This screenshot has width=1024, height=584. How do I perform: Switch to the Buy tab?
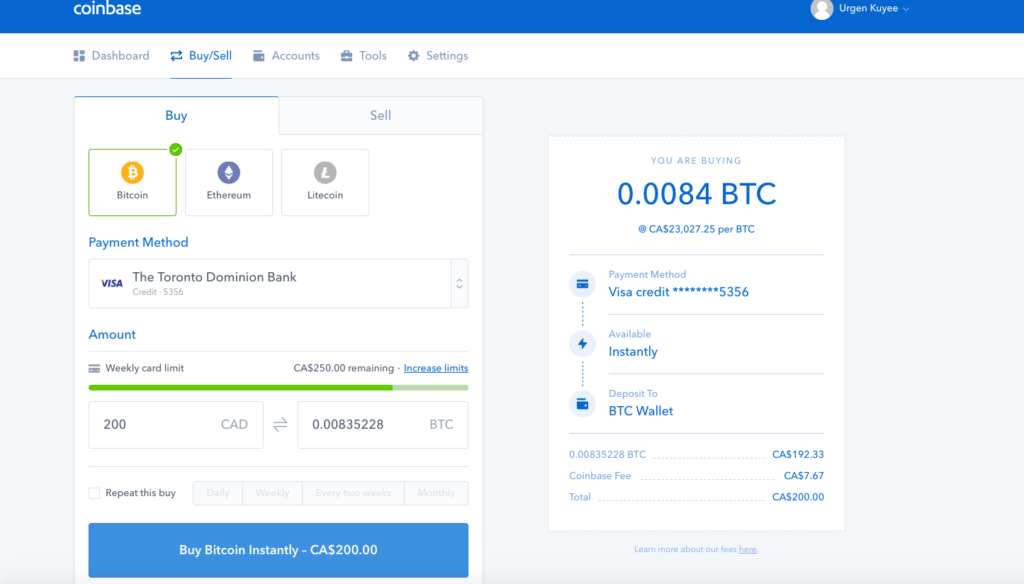point(176,116)
